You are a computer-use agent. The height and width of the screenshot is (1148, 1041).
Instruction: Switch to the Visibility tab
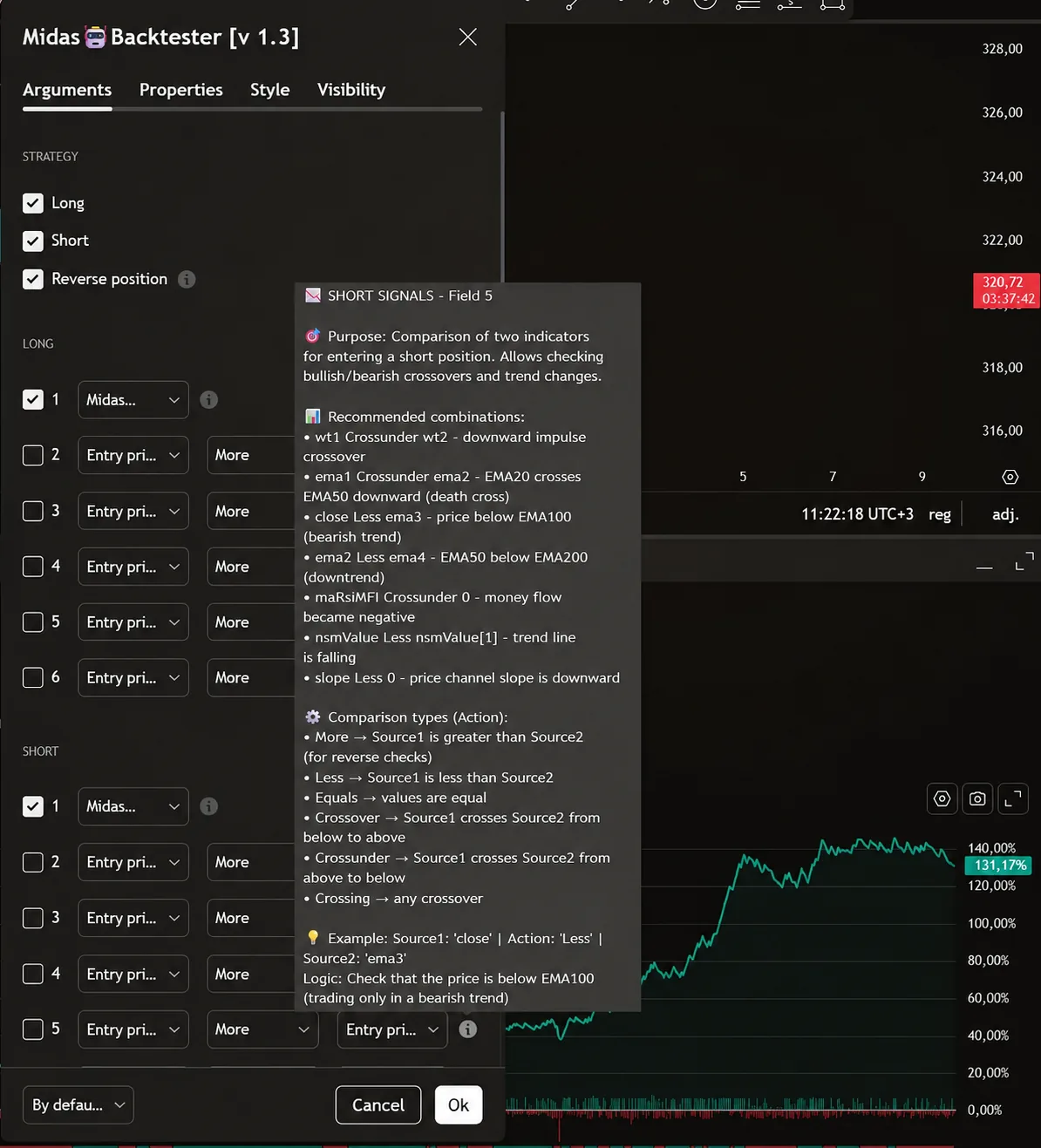click(x=351, y=90)
